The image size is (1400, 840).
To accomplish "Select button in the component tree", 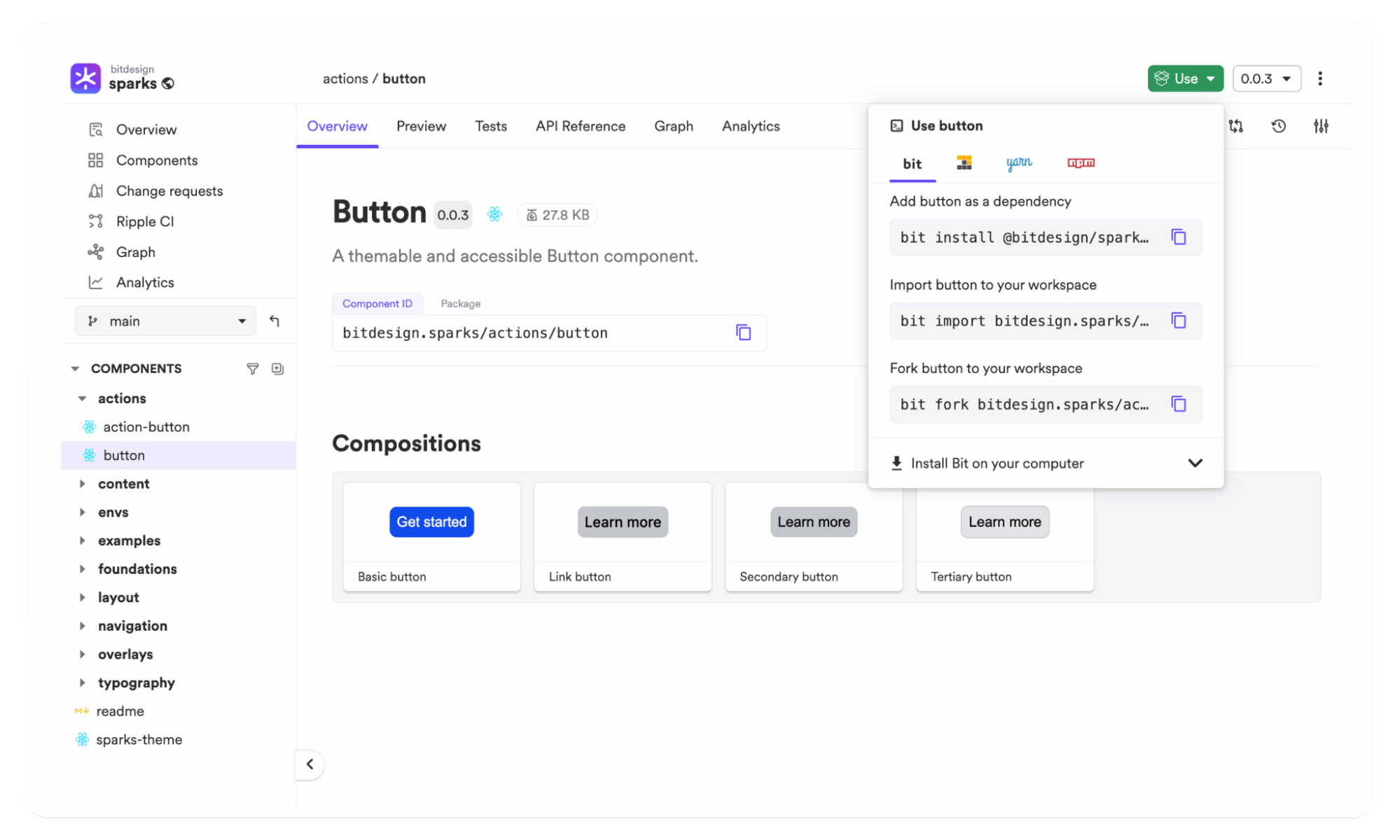I will (178, 456).
